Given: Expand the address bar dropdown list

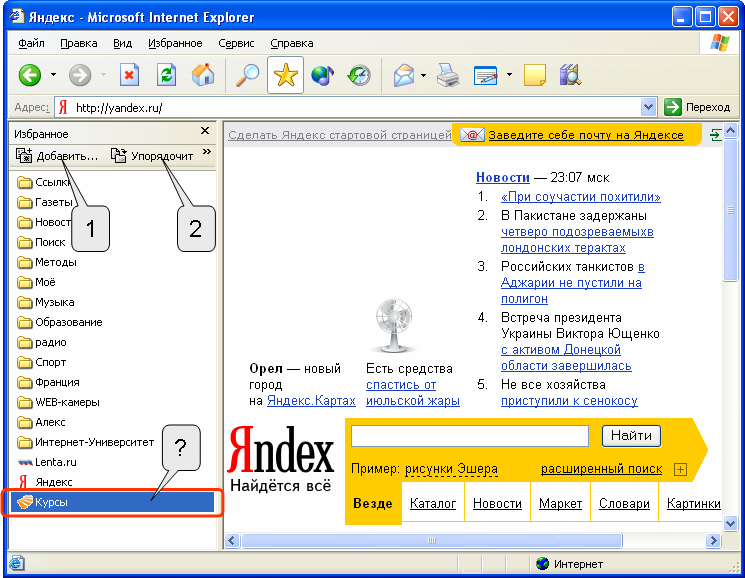Looking at the screenshot, I should point(649,107).
